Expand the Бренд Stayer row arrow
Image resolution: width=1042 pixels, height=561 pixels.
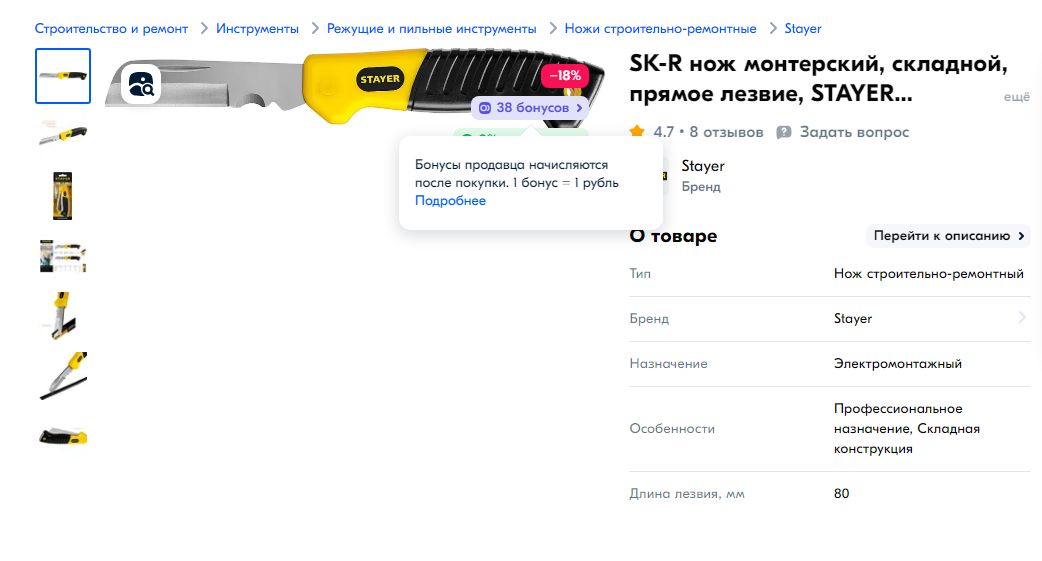(x=1022, y=318)
